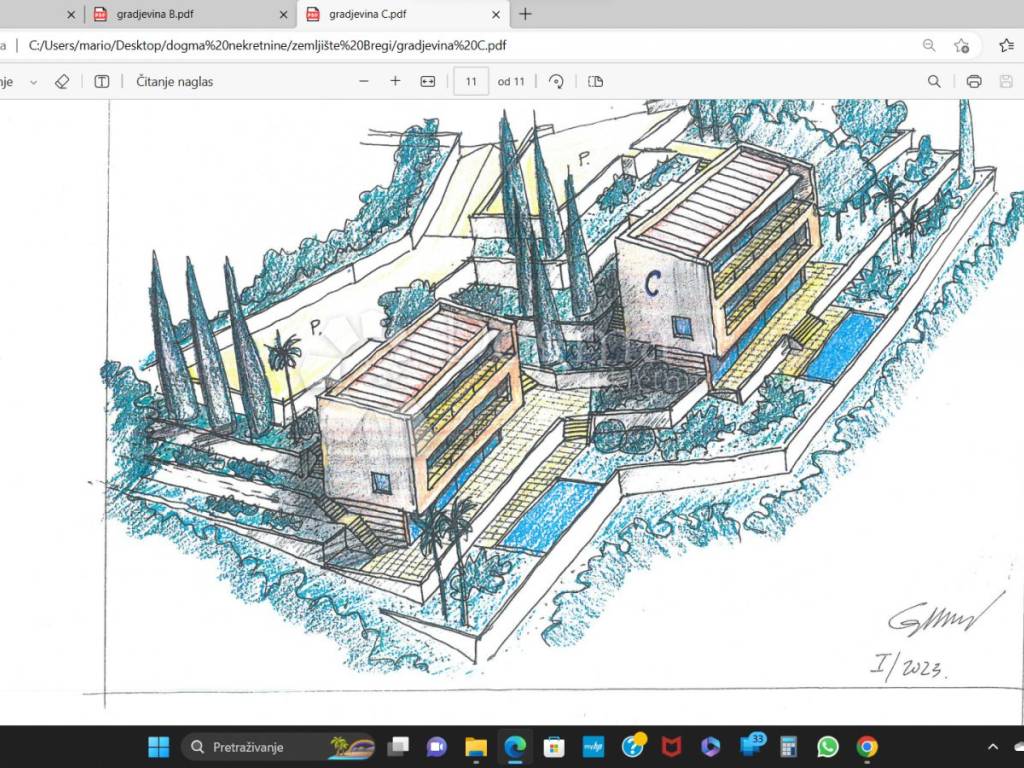This screenshot has height=768, width=1024.
Task: Save the PDF with the disk icon
Action: [x=1006, y=82]
